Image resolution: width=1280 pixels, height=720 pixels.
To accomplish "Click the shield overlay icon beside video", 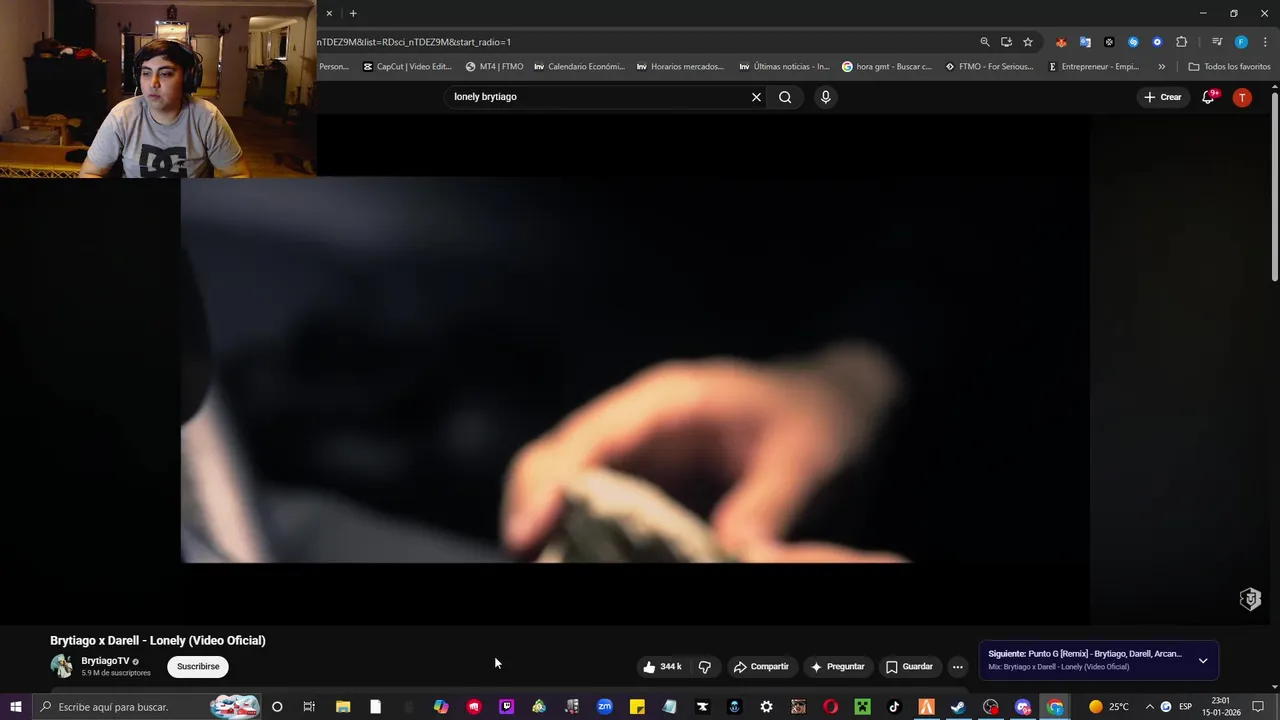I will [1250, 599].
